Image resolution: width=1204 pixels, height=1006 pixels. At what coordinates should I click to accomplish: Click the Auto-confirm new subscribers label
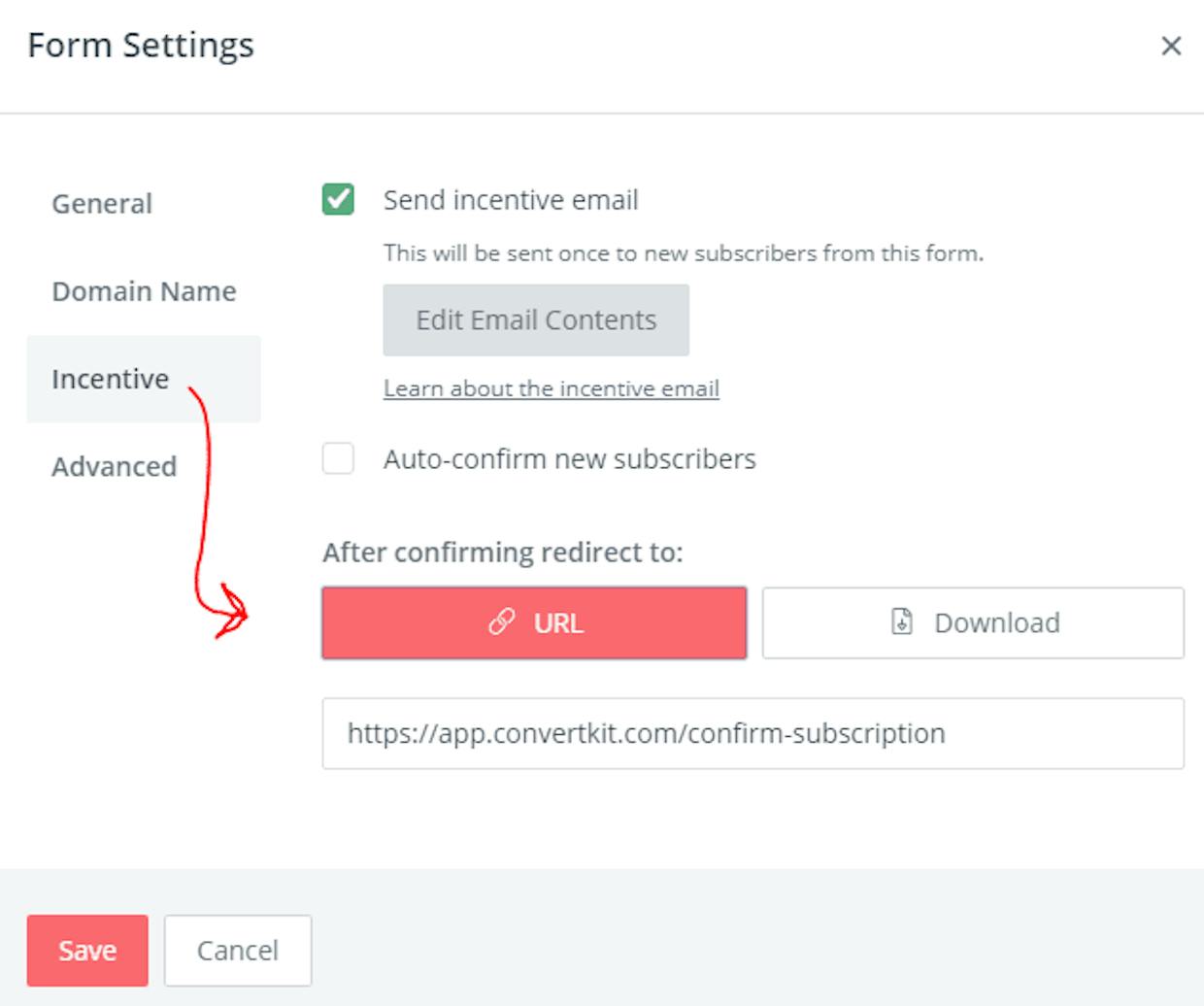click(x=570, y=458)
